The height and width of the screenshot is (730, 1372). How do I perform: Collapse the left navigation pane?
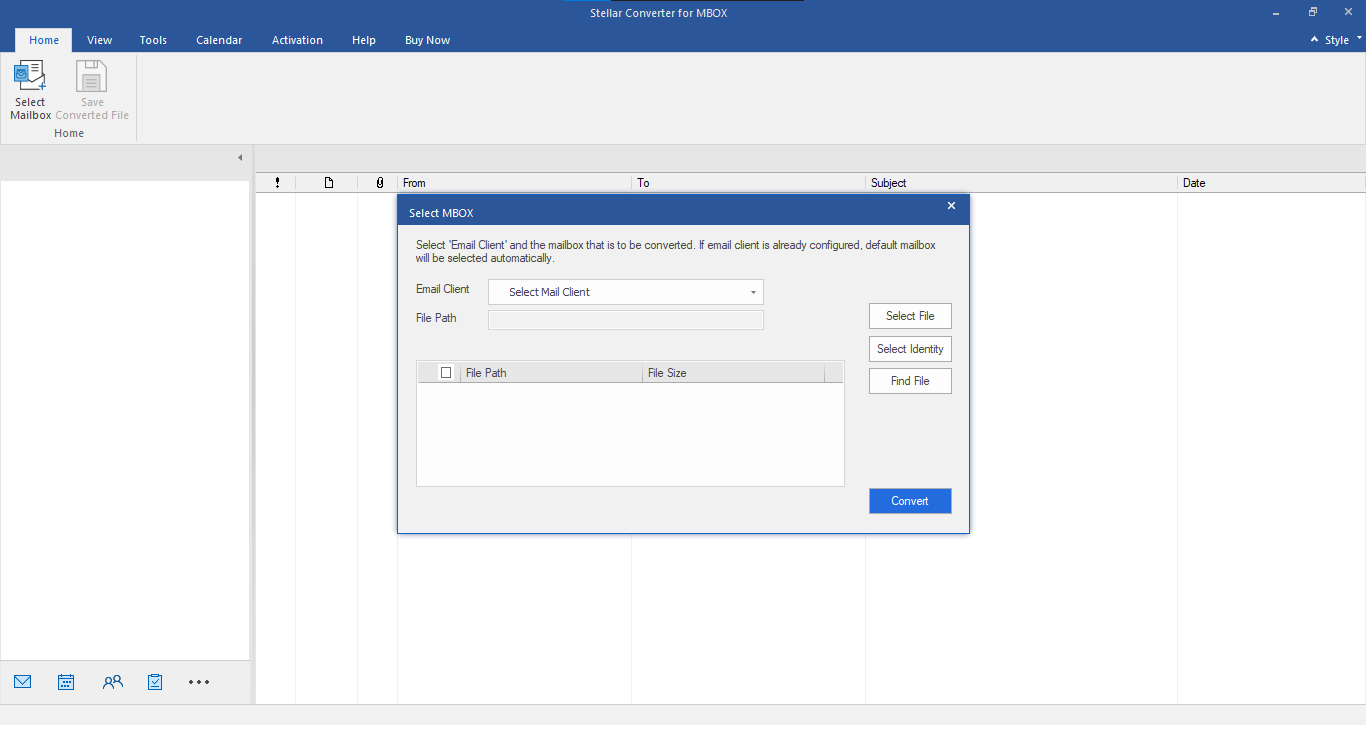pos(240,157)
